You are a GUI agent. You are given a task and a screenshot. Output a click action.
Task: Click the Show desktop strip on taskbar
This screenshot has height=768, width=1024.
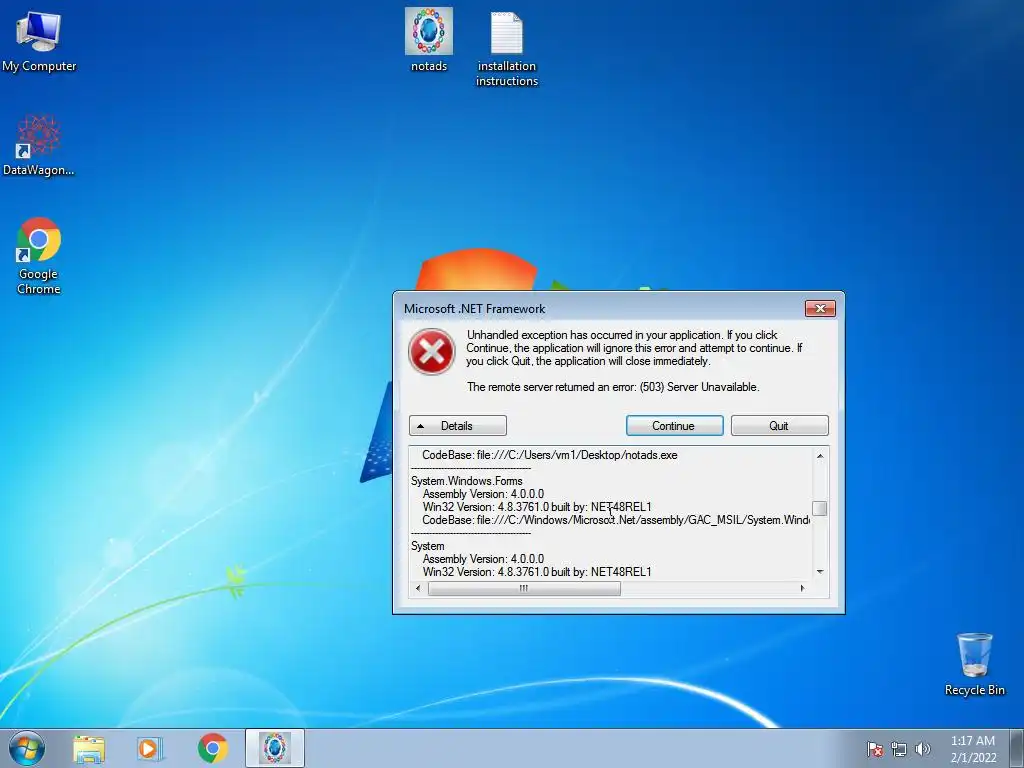(x=1017, y=748)
